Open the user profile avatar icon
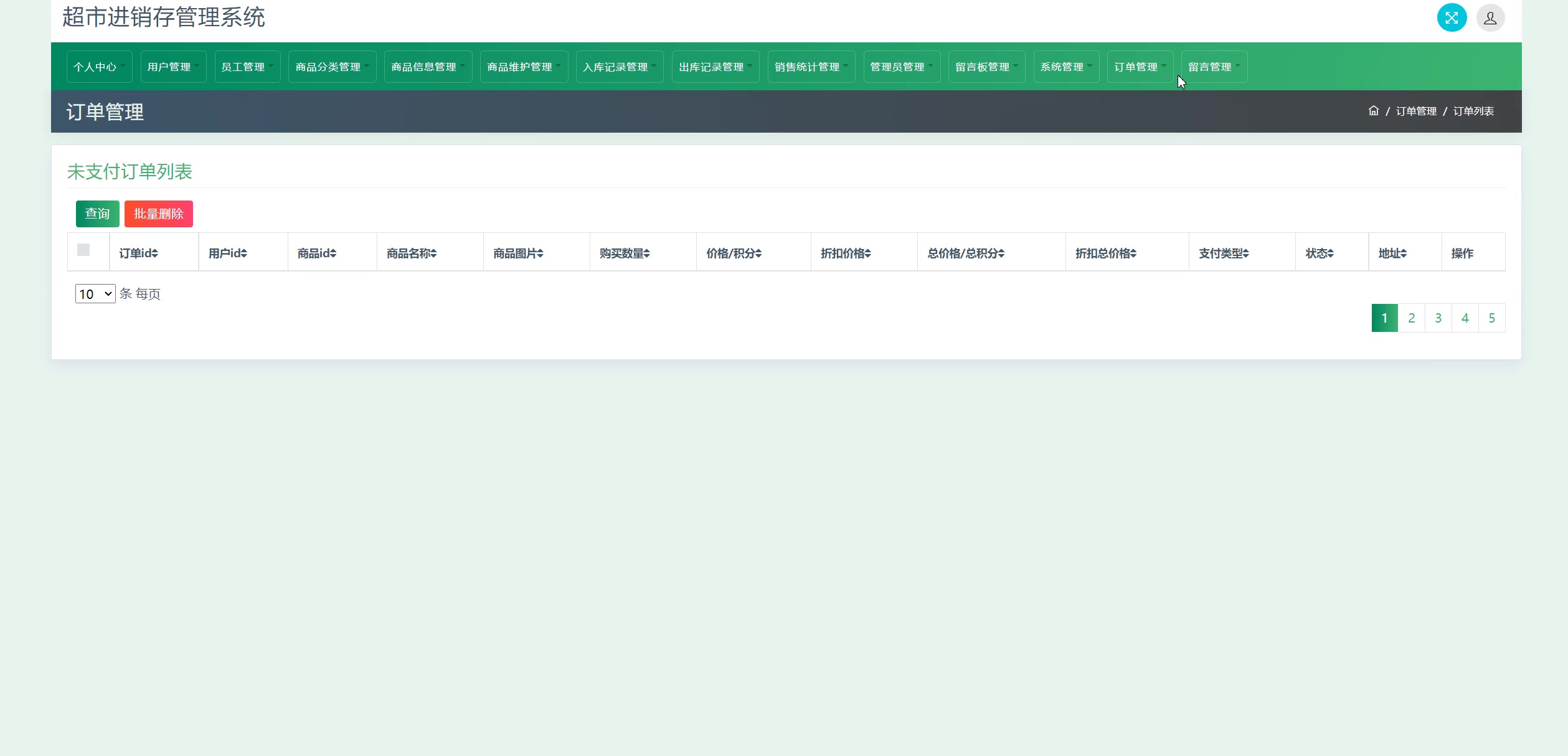The width and height of the screenshot is (1568, 756). [x=1490, y=17]
